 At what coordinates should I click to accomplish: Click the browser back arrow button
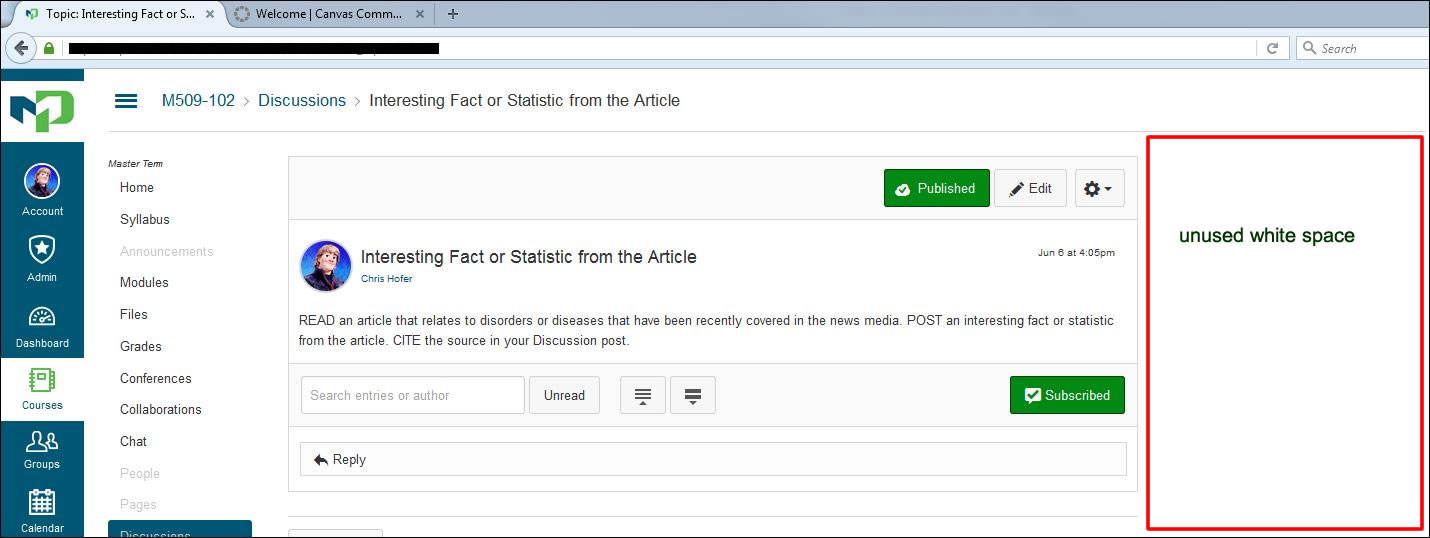click(21, 48)
